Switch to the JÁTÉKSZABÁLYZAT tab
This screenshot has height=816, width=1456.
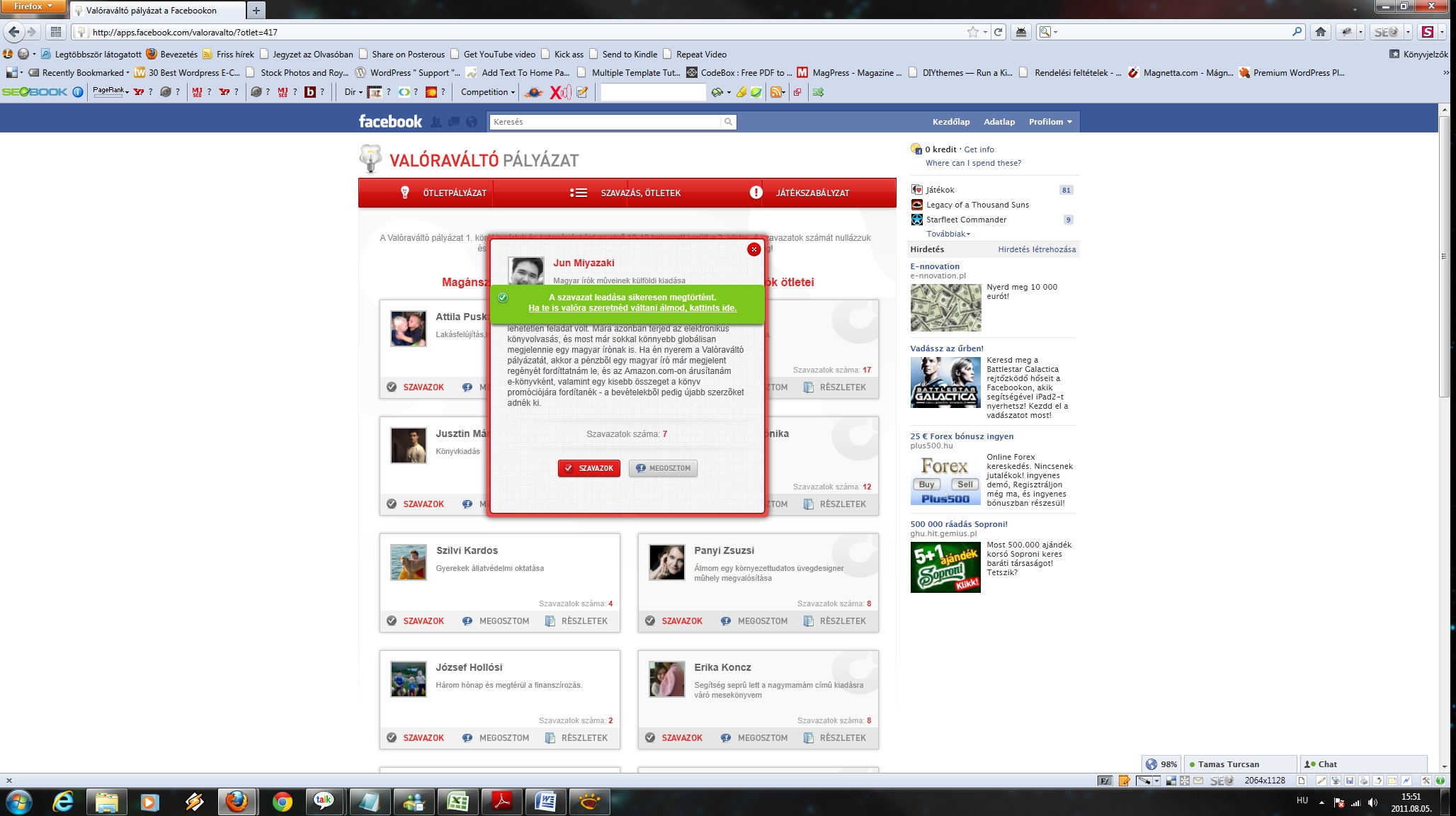(812, 193)
